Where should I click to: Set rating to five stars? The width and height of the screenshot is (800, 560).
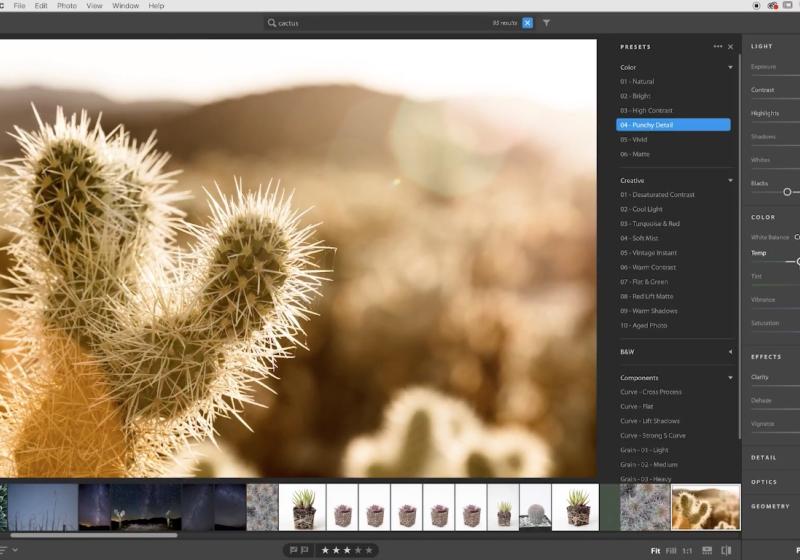coord(368,550)
